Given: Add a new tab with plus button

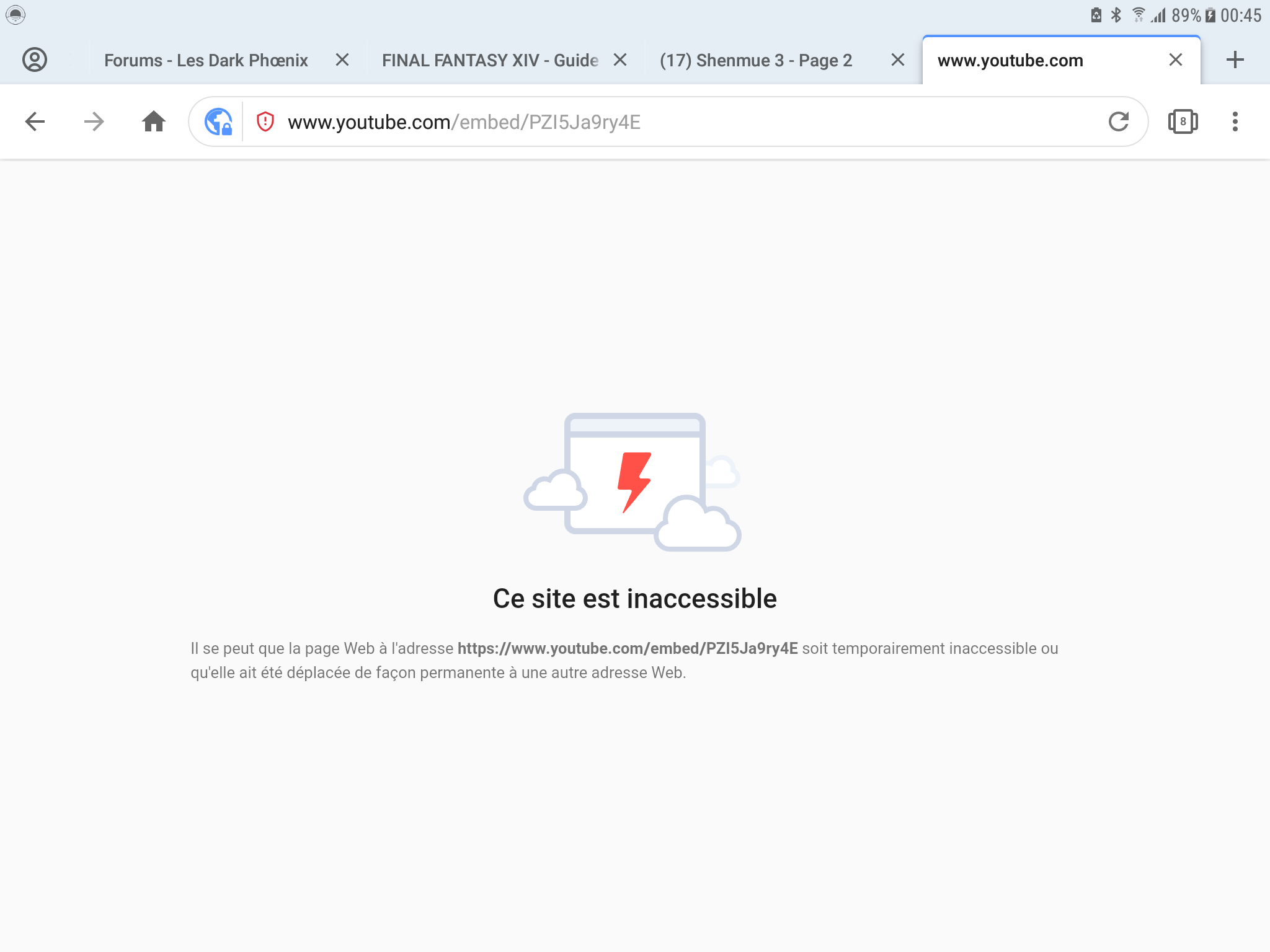Looking at the screenshot, I should click(x=1235, y=60).
